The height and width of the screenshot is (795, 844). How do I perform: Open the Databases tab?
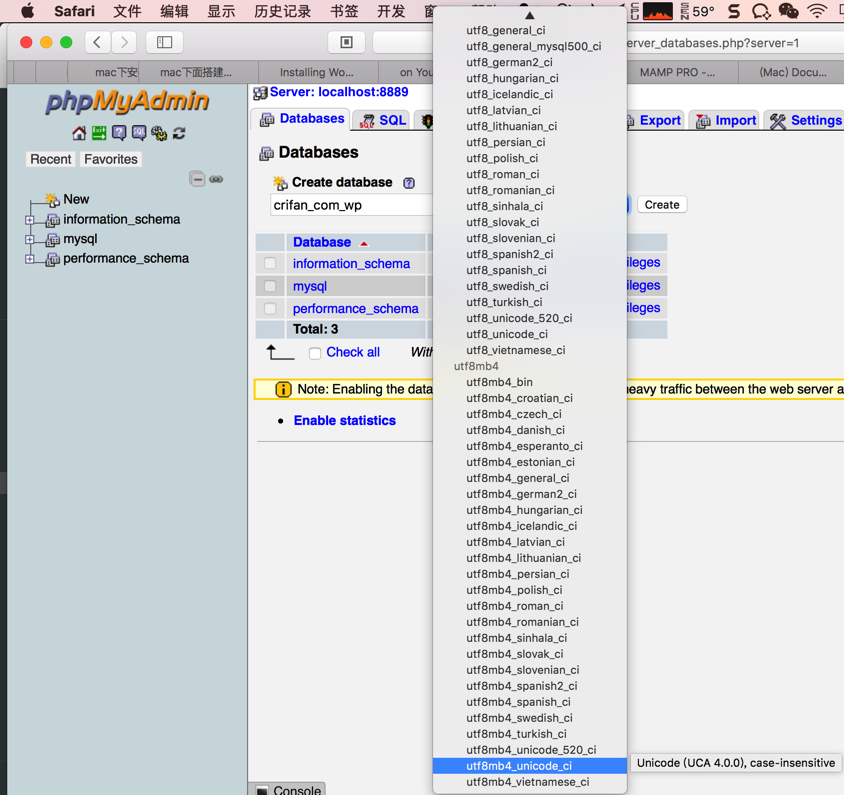[x=301, y=119]
